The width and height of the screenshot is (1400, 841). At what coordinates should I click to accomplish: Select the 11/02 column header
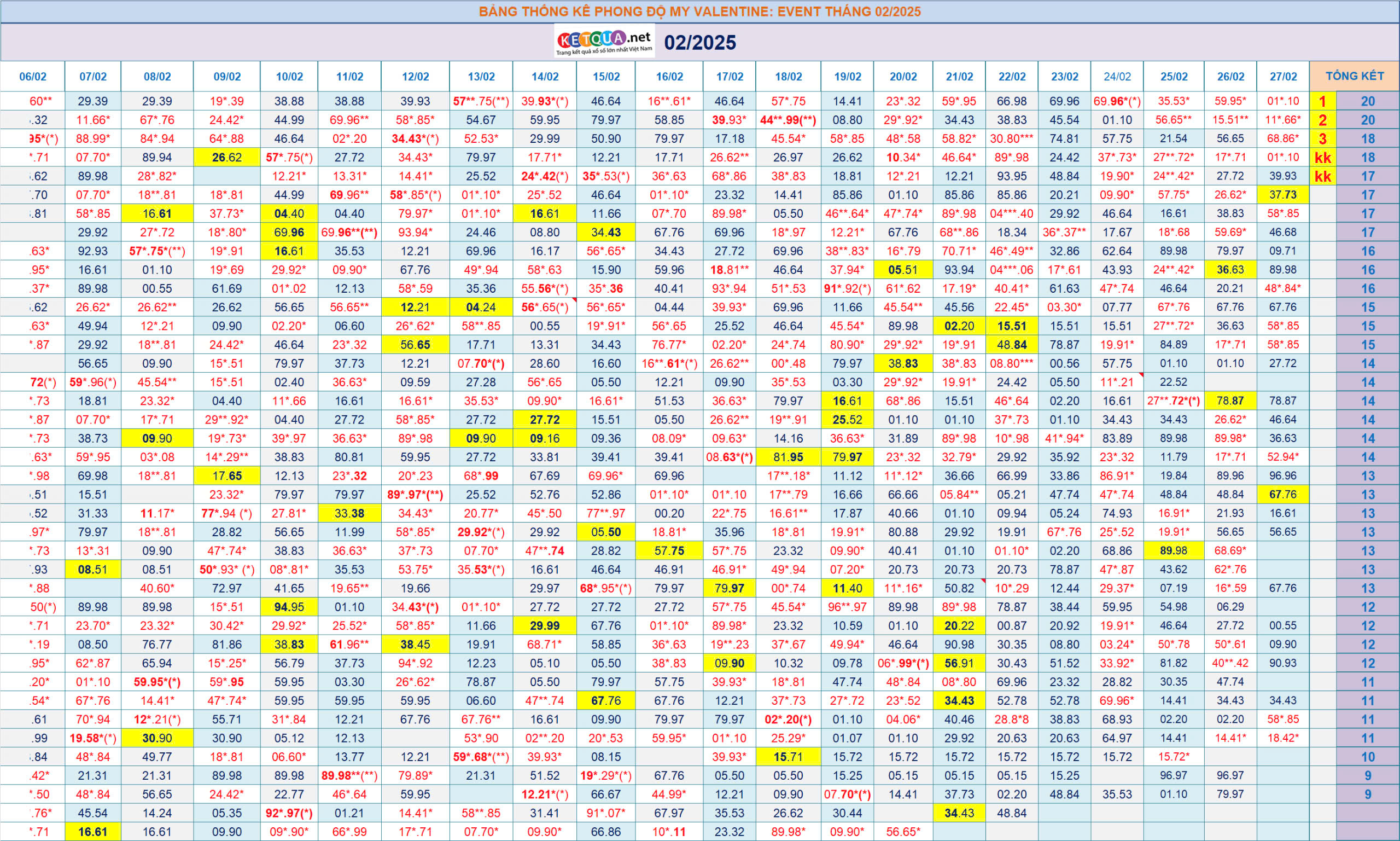tap(349, 77)
